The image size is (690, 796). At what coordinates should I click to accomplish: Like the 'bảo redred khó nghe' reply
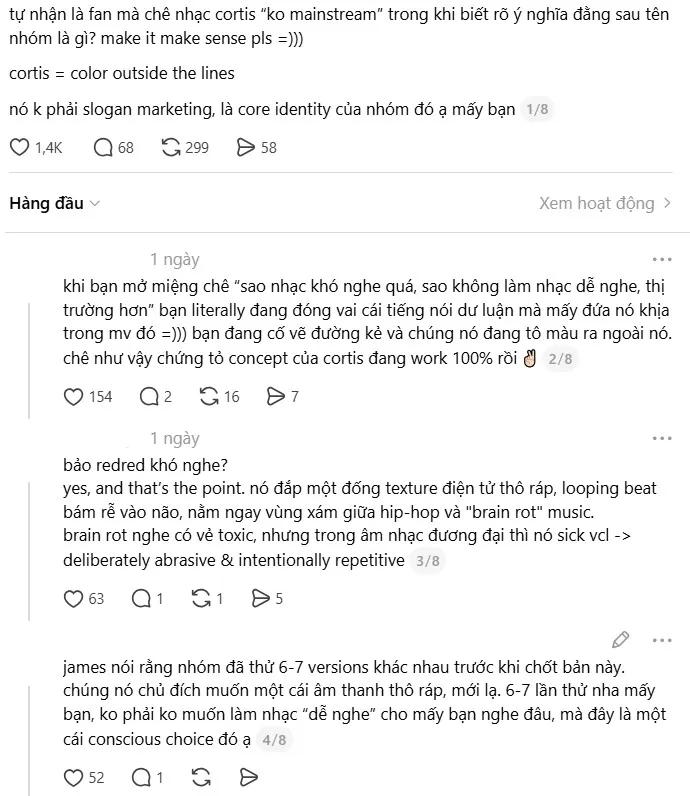point(73,599)
